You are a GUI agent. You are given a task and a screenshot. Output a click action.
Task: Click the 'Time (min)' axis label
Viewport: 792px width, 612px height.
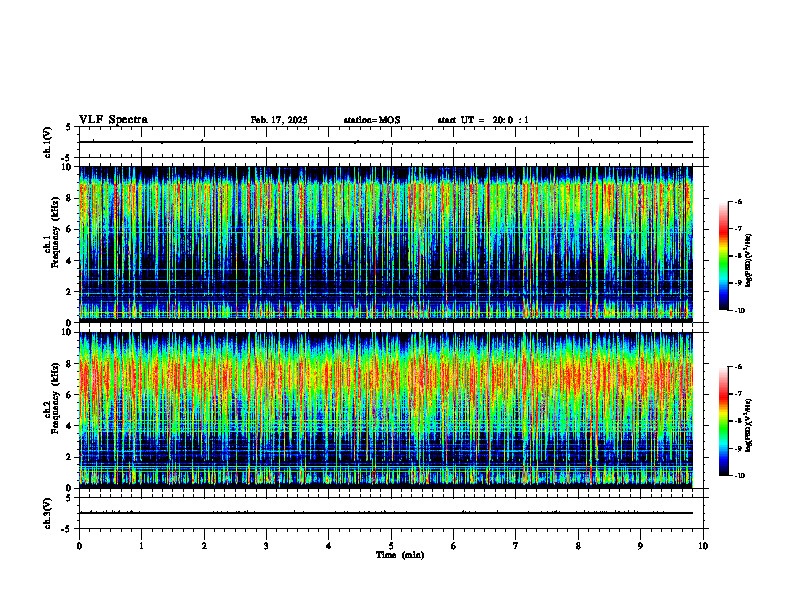pos(400,555)
